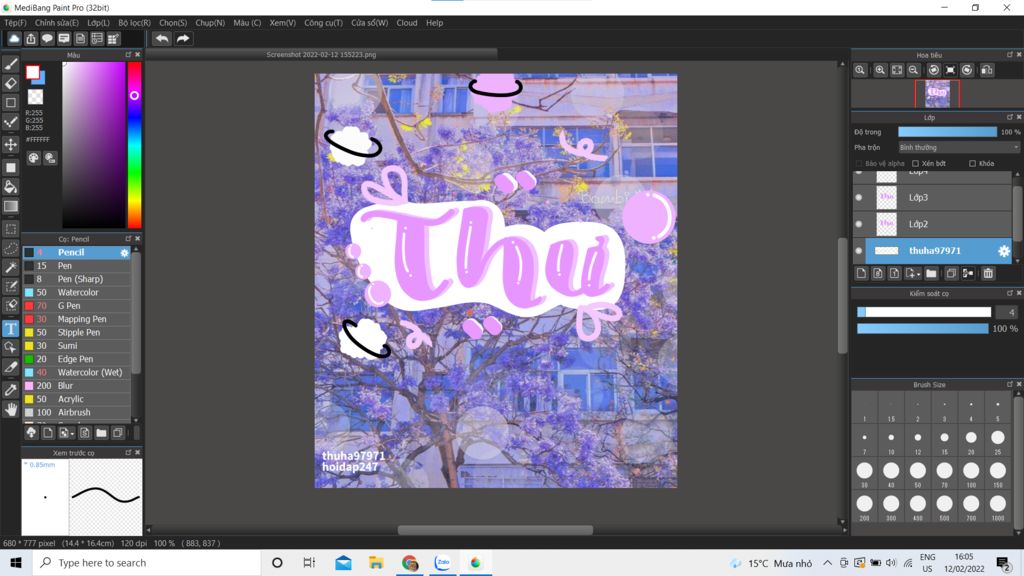Open the Lớp(L) menu

(99, 23)
